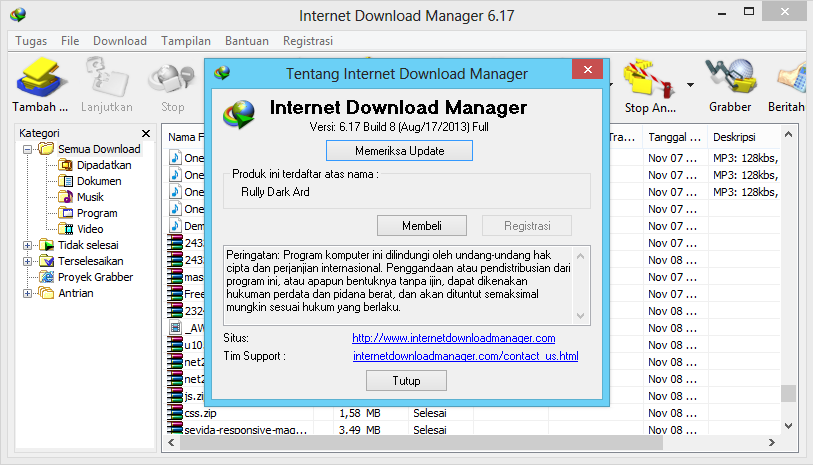Click the Memeriksa Update button
Image resolution: width=813 pixels, height=465 pixels.
[x=399, y=151]
